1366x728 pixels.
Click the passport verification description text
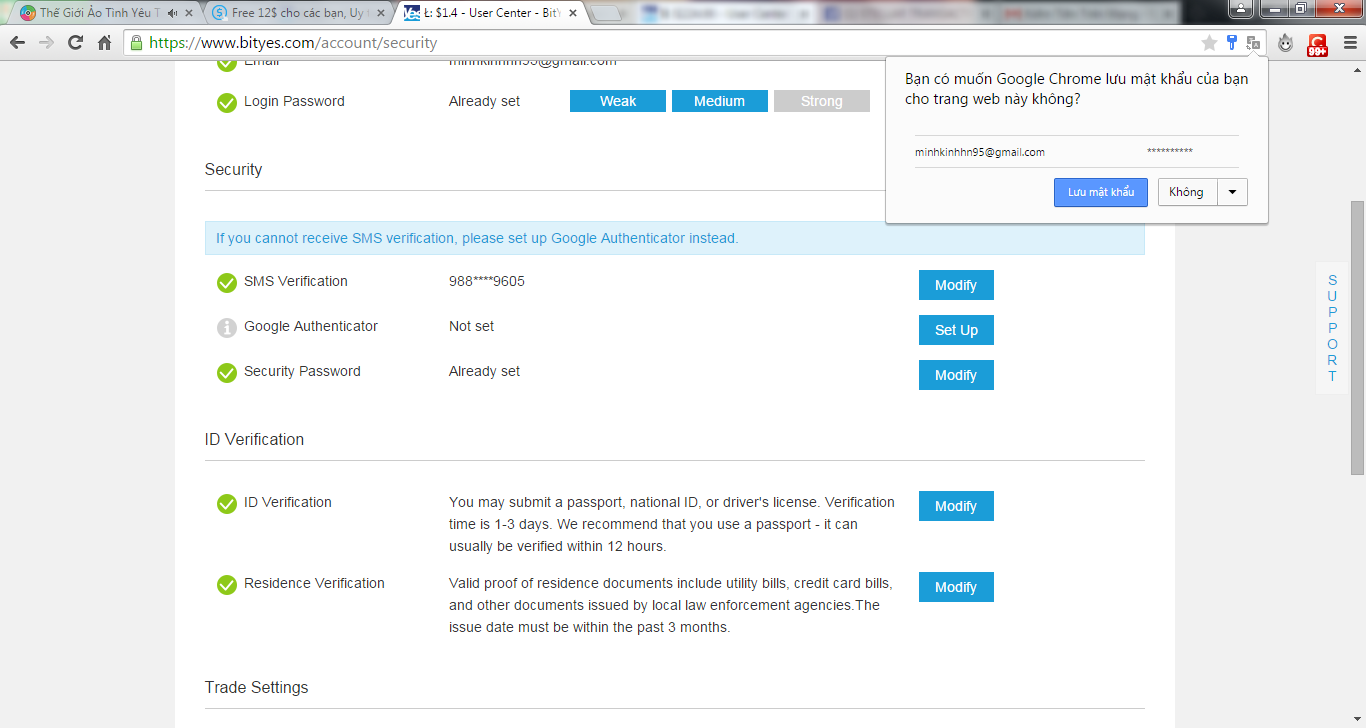tap(672, 524)
